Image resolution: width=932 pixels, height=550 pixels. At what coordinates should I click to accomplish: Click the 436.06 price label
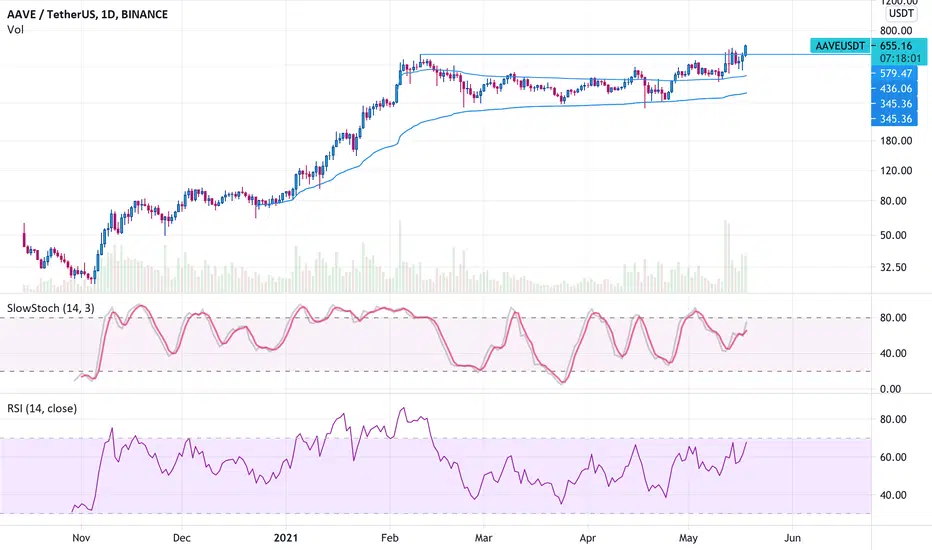pyautogui.click(x=896, y=89)
